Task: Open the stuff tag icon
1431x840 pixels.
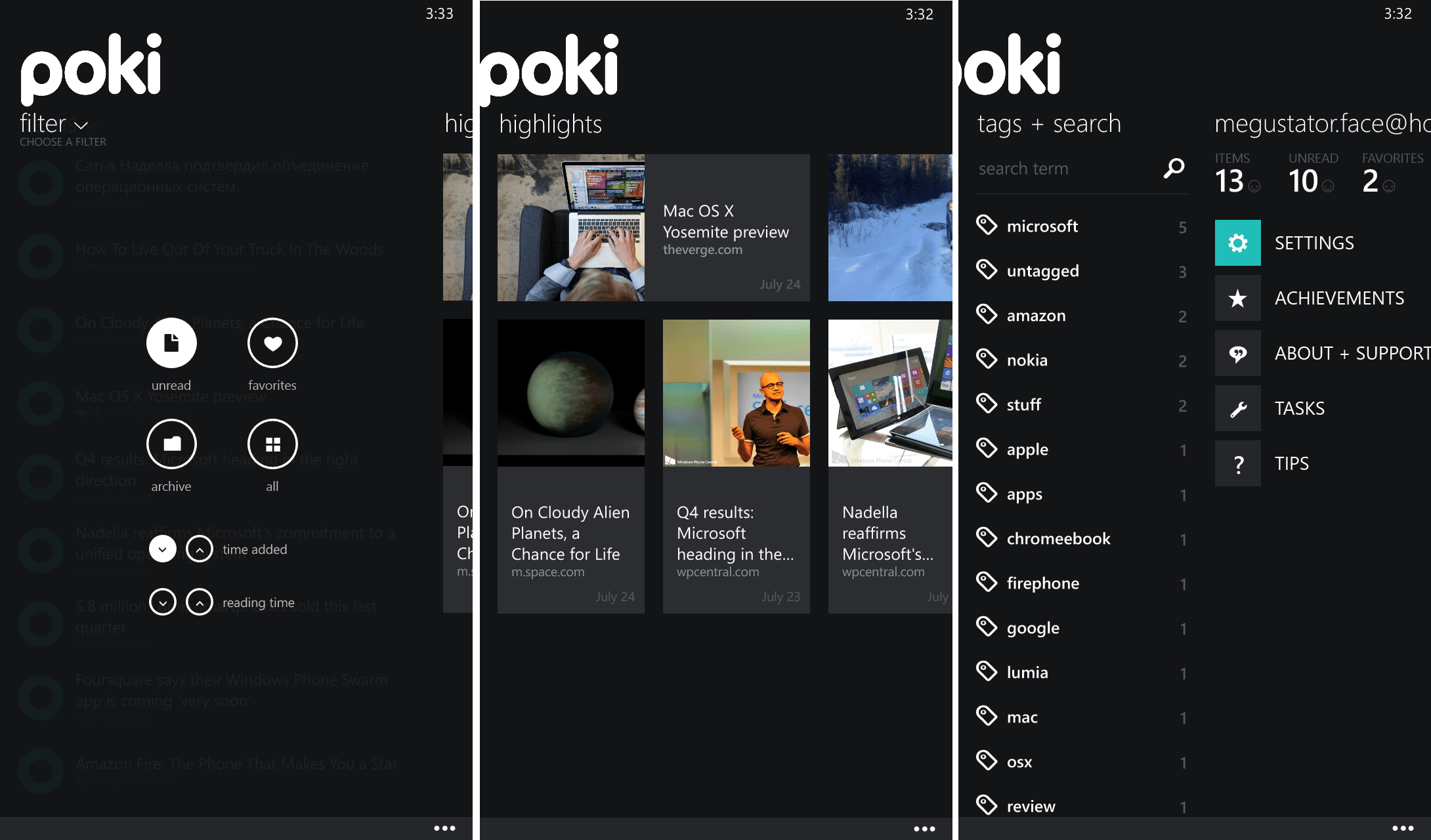Action: click(987, 403)
